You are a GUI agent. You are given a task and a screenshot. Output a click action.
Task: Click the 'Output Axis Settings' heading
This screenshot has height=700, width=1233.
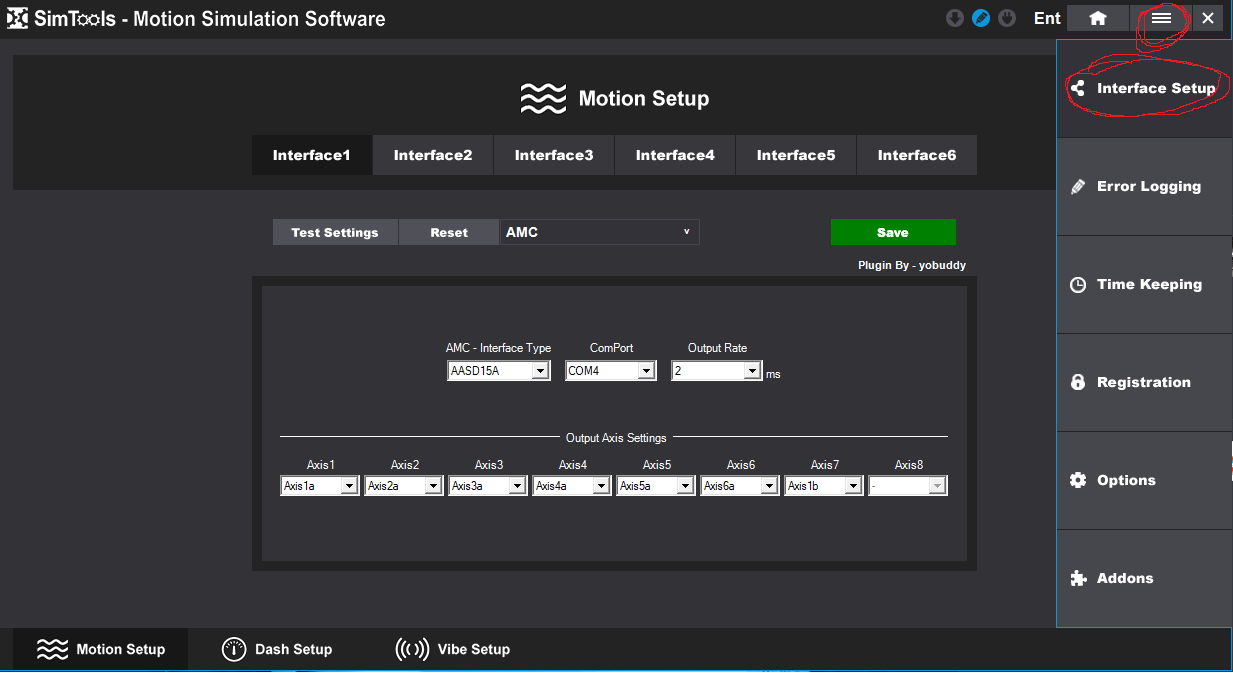(x=616, y=438)
